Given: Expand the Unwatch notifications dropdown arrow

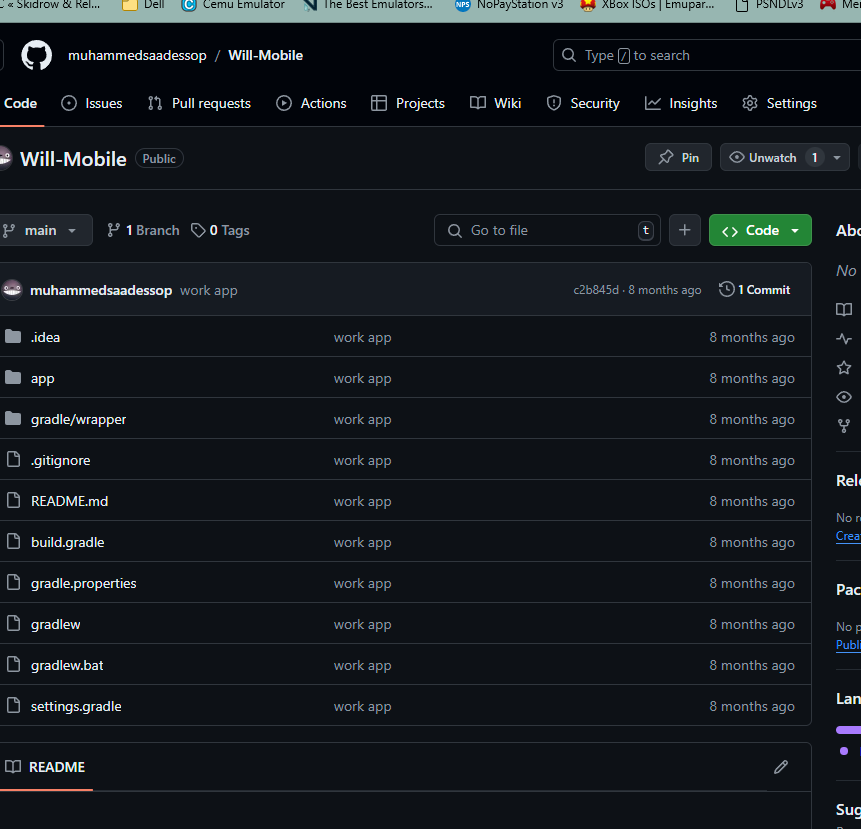Looking at the screenshot, I should click(x=837, y=157).
